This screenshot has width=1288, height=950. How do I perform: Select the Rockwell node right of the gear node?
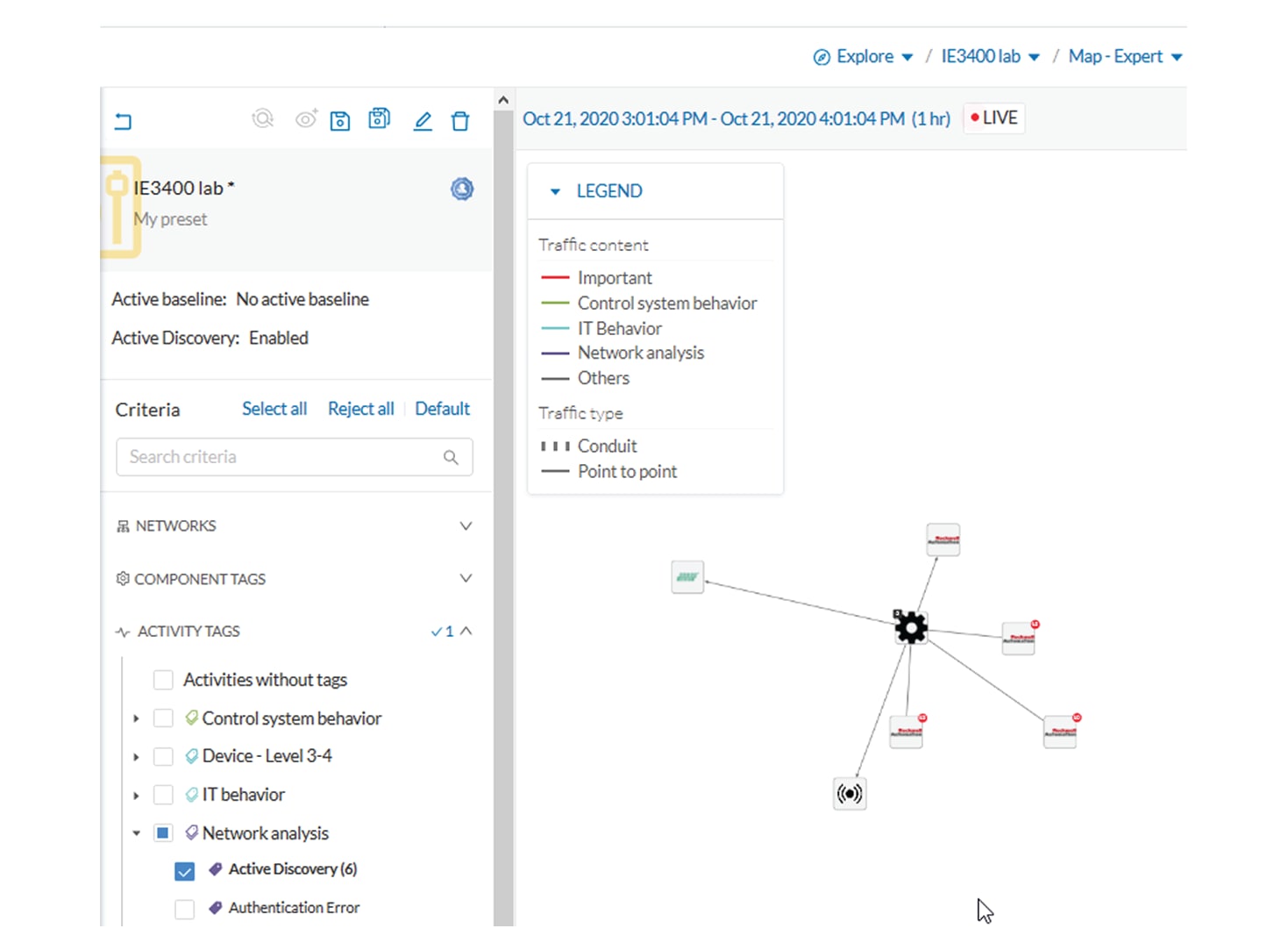point(1019,638)
